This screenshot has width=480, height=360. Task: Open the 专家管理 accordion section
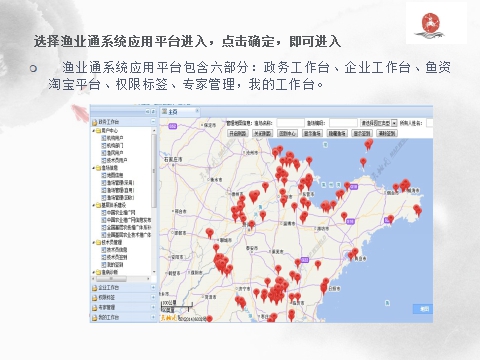123,307
